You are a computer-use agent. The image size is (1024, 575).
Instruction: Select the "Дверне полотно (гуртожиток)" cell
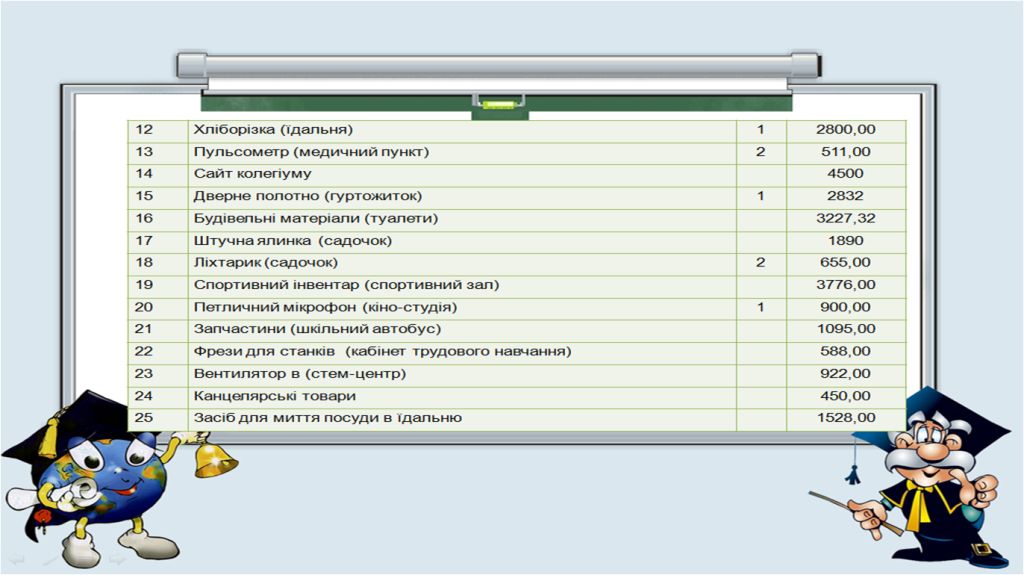coord(462,197)
